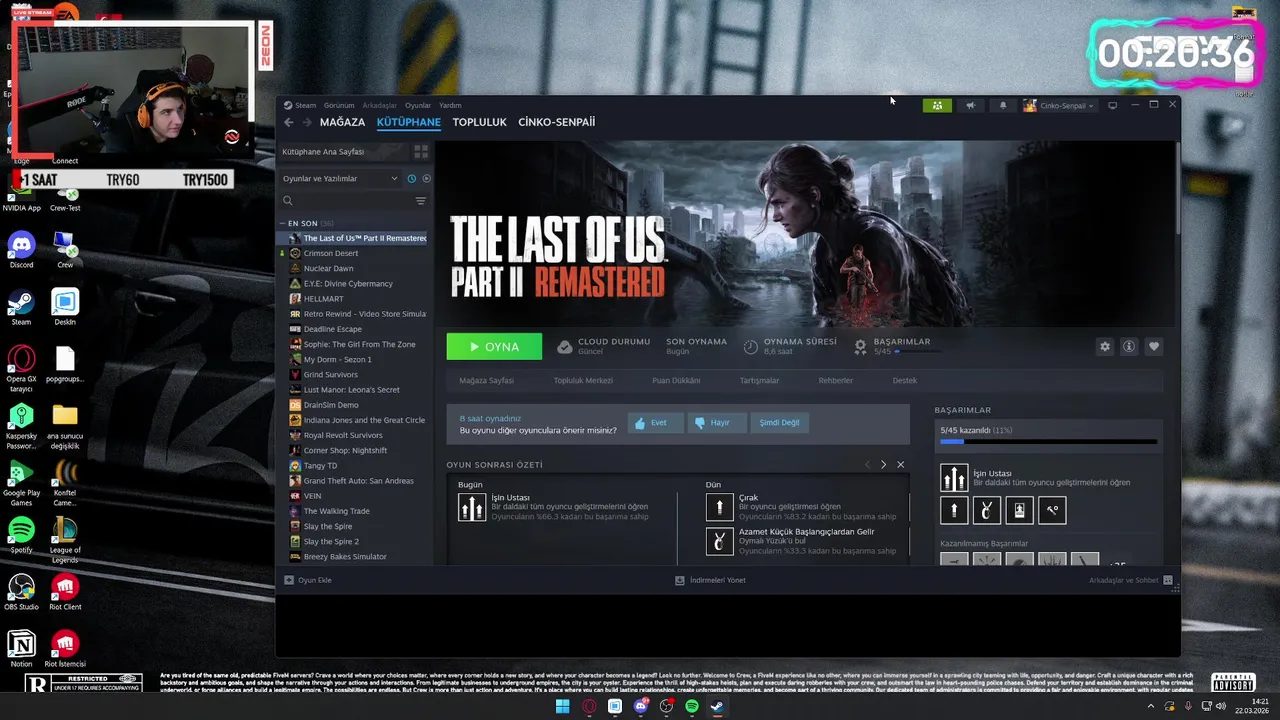Show next post-game summary page

(x=883, y=465)
